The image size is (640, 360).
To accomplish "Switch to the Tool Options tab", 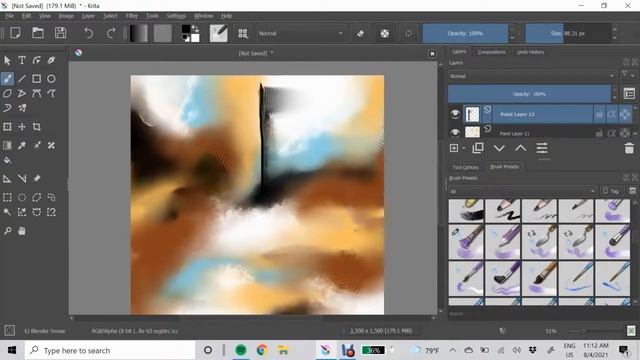I will tap(465, 167).
